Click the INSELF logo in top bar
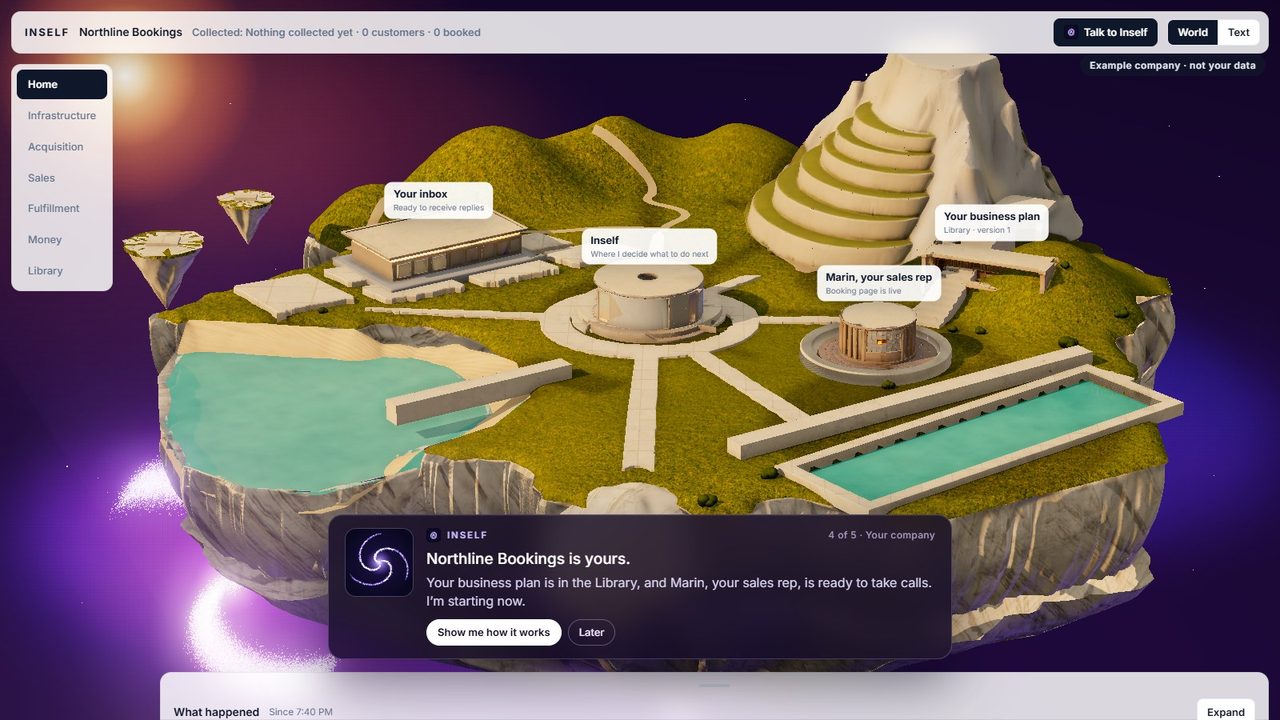 [47, 32]
